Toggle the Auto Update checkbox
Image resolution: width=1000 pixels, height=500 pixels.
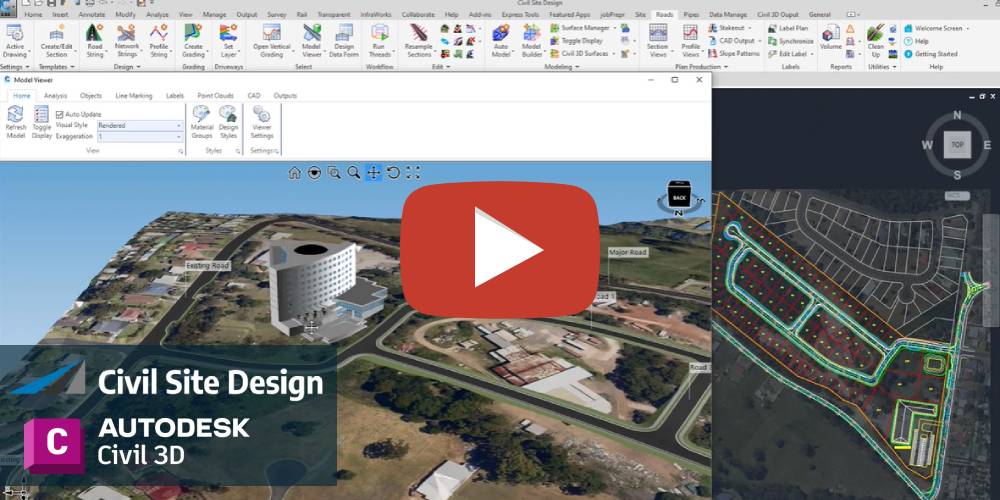(x=59, y=114)
